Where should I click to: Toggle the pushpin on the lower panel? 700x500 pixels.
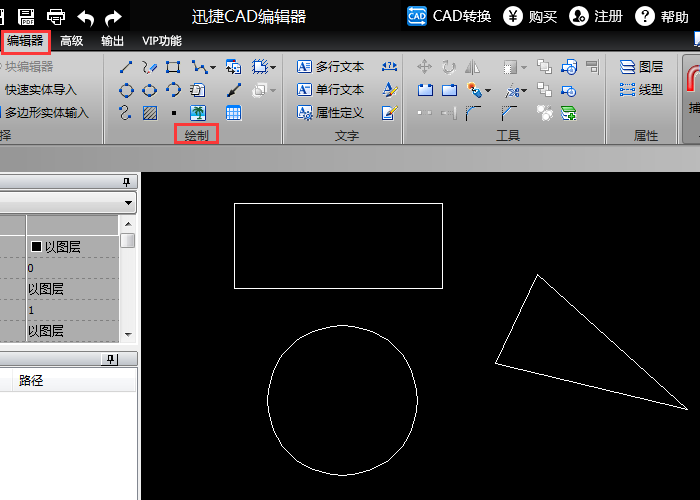[x=110, y=359]
